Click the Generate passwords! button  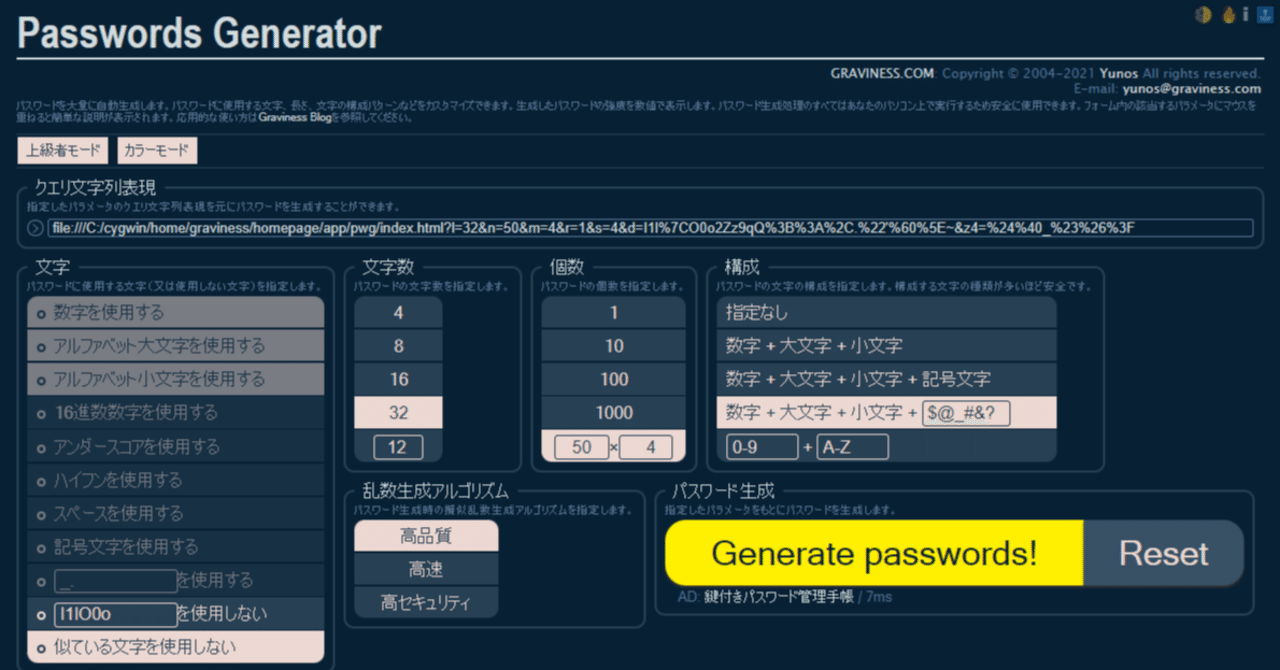pos(873,552)
